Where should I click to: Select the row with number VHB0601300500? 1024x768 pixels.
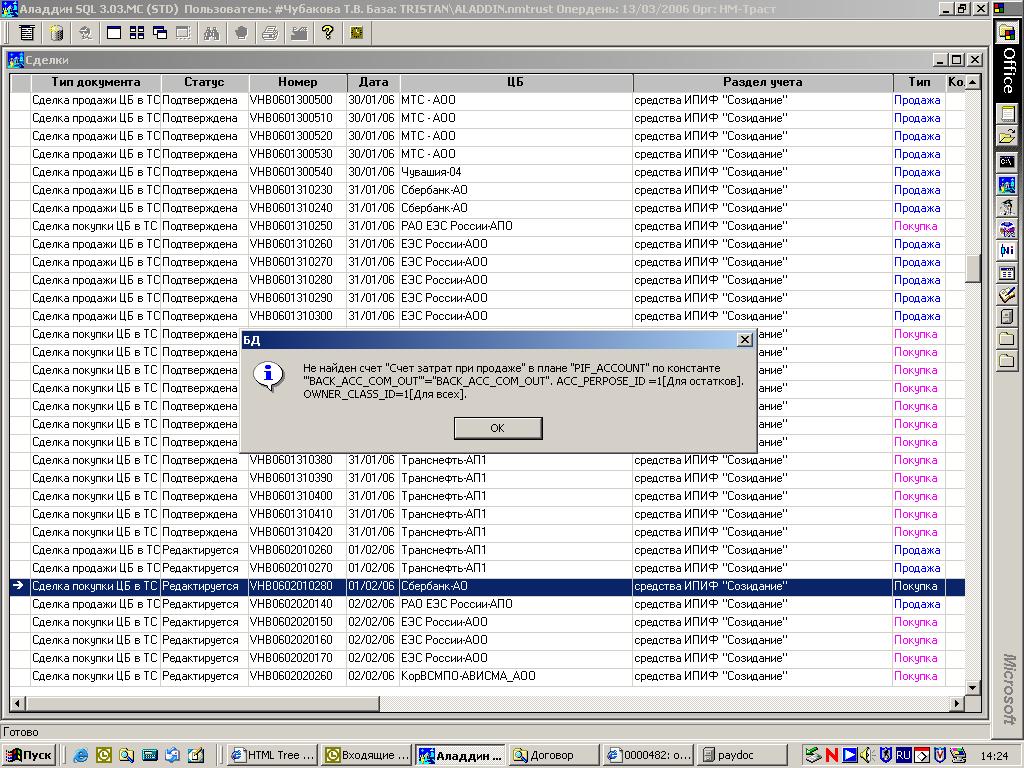(488, 101)
